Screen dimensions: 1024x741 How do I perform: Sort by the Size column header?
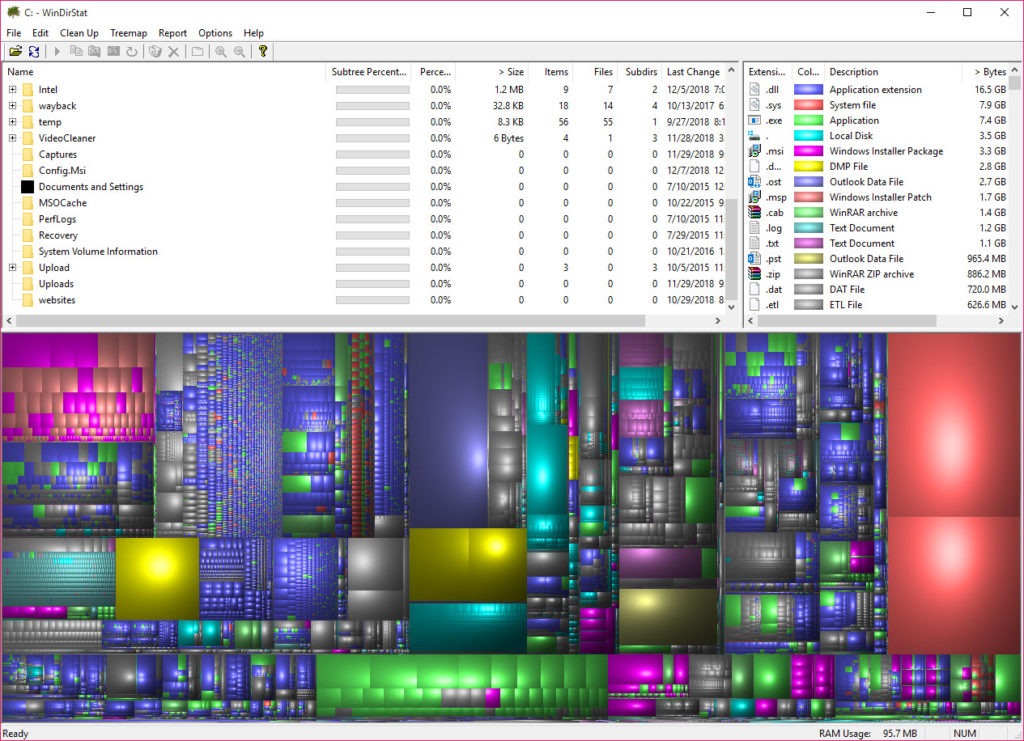(x=491, y=72)
